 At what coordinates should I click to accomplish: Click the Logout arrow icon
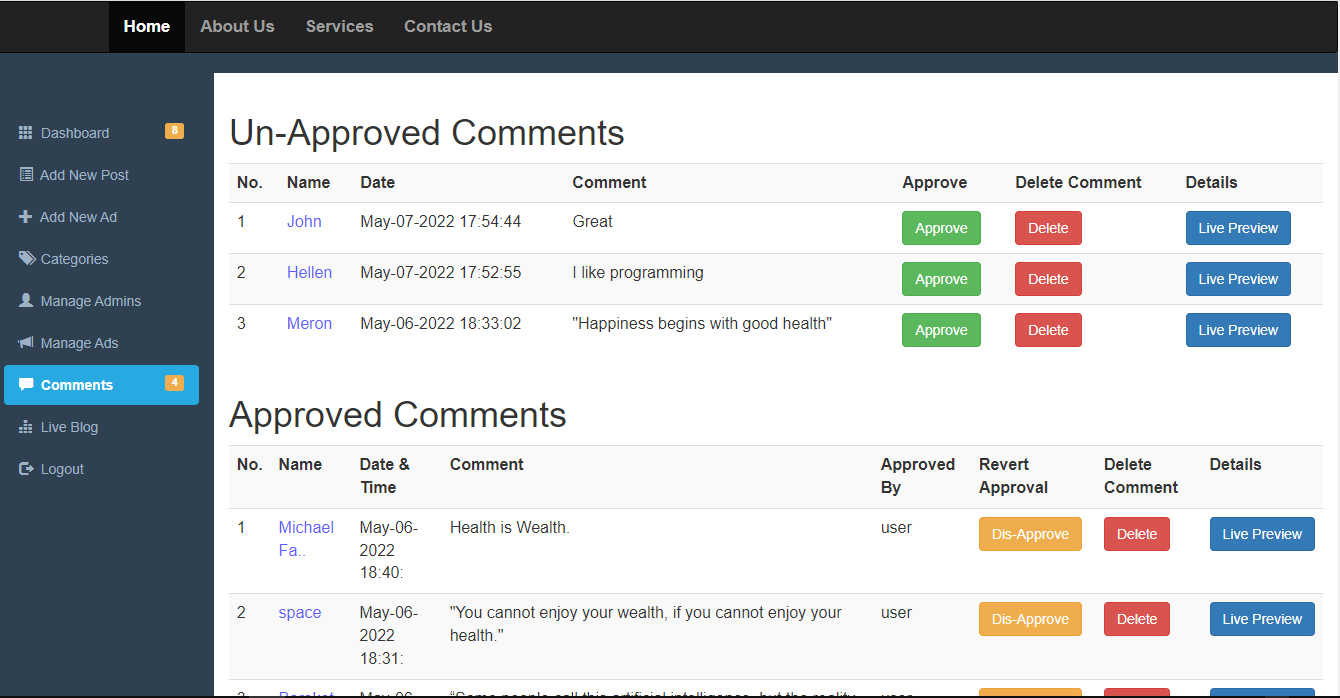[x=26, y=469]
